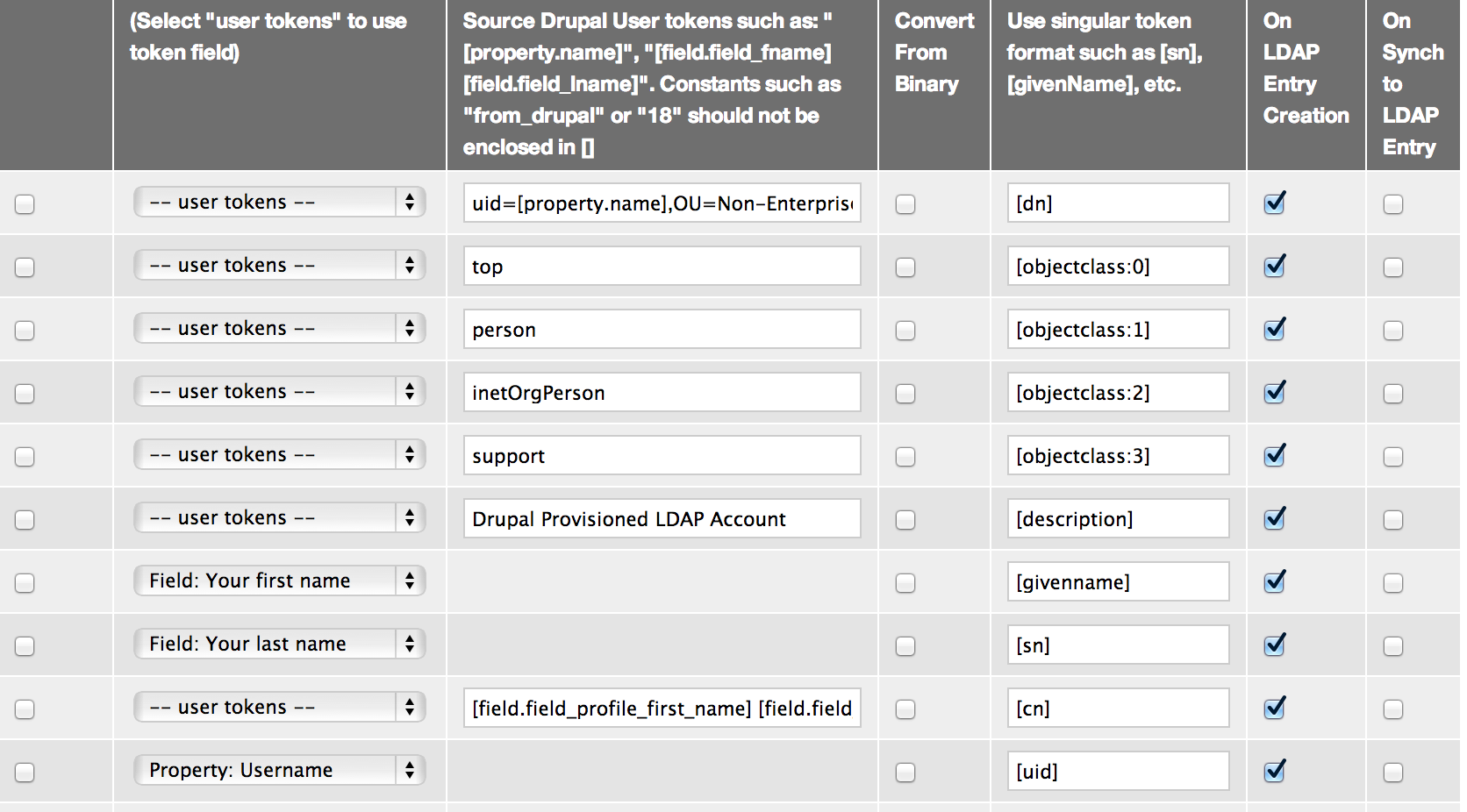
Task: Open user tokens dropdown in the [cn] row
Action: pos(279,707)
